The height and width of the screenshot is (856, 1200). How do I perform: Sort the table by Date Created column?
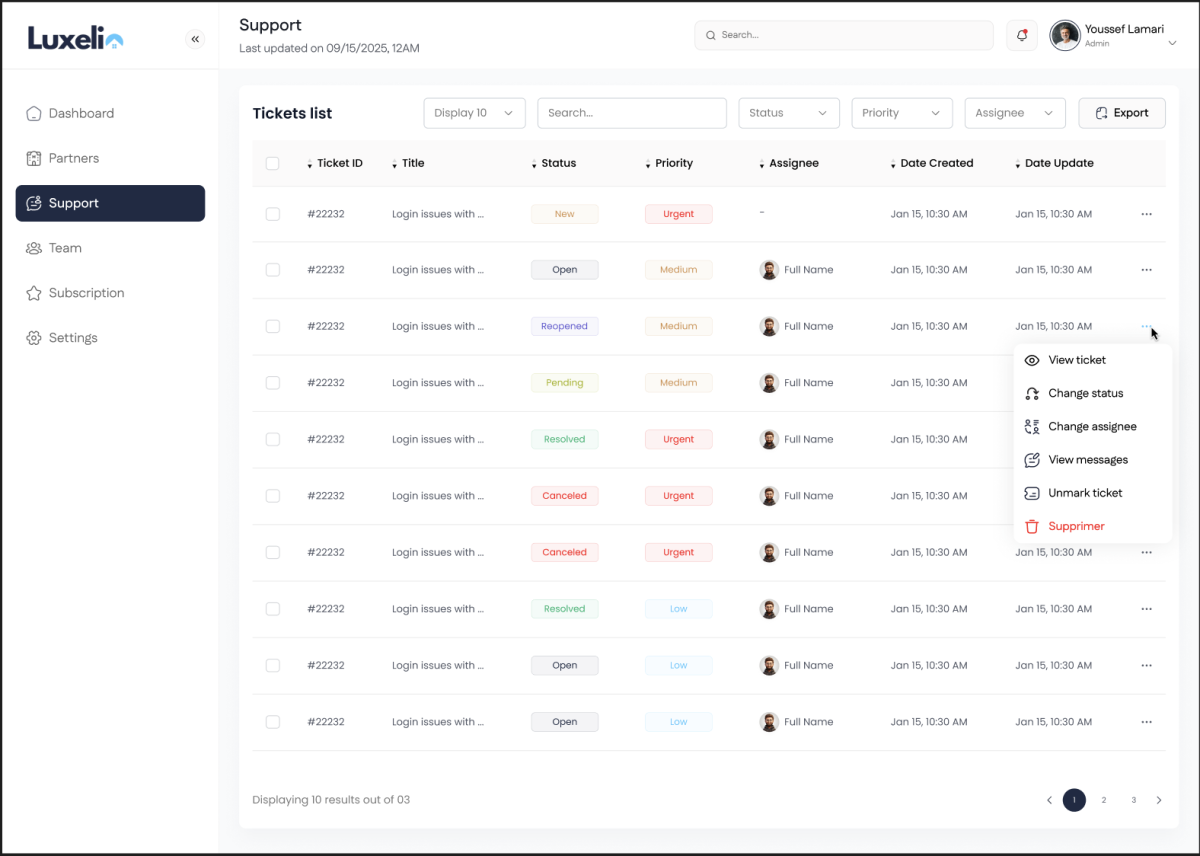[x=935, y=163]
